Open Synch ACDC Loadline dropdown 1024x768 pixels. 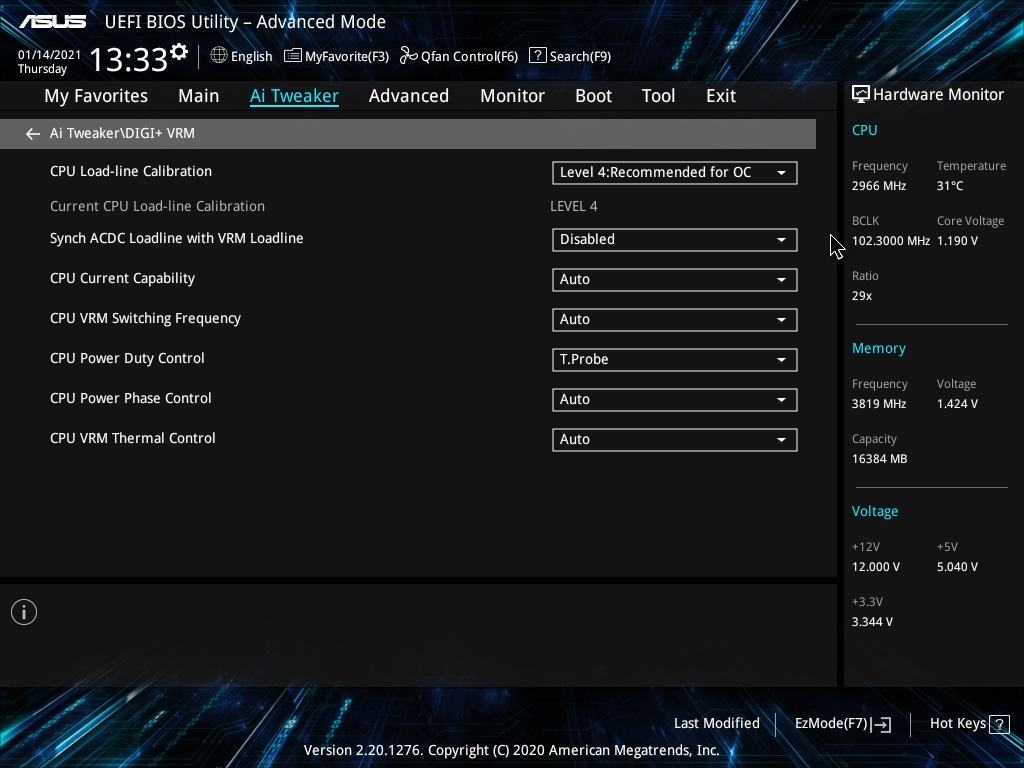pyautogui.click(x=675, y=240)
